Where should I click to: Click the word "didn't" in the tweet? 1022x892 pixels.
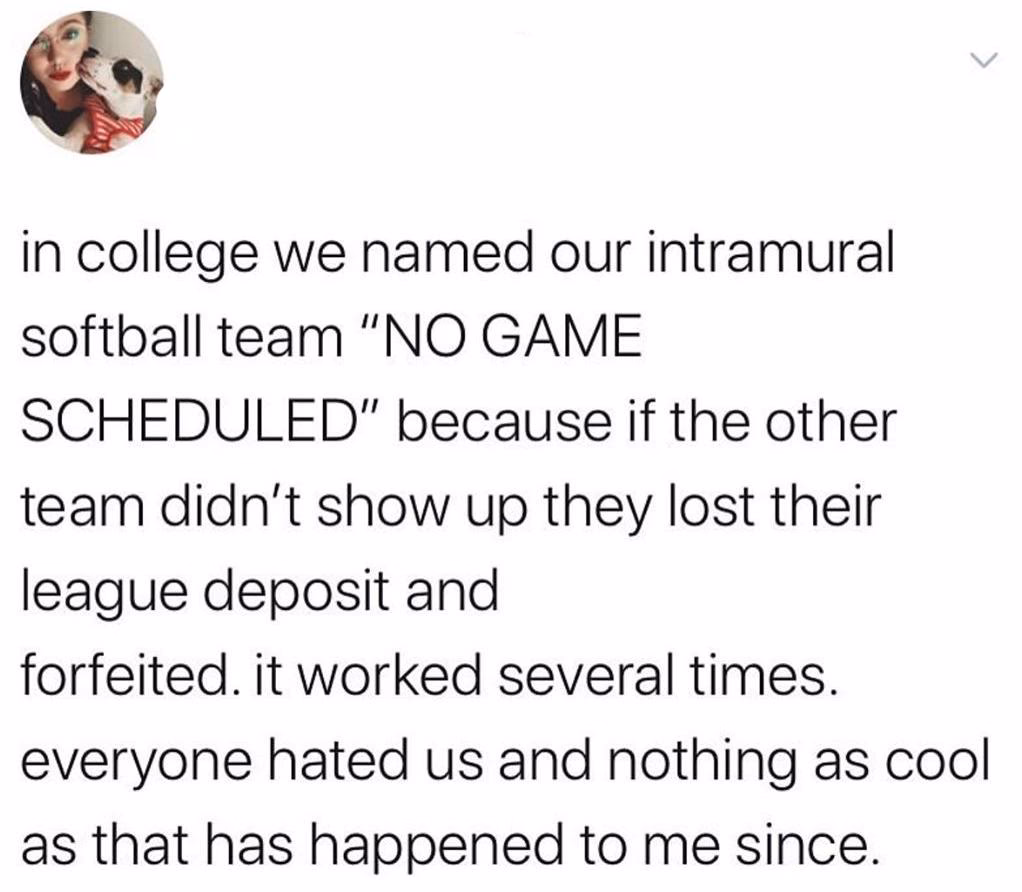231,506
